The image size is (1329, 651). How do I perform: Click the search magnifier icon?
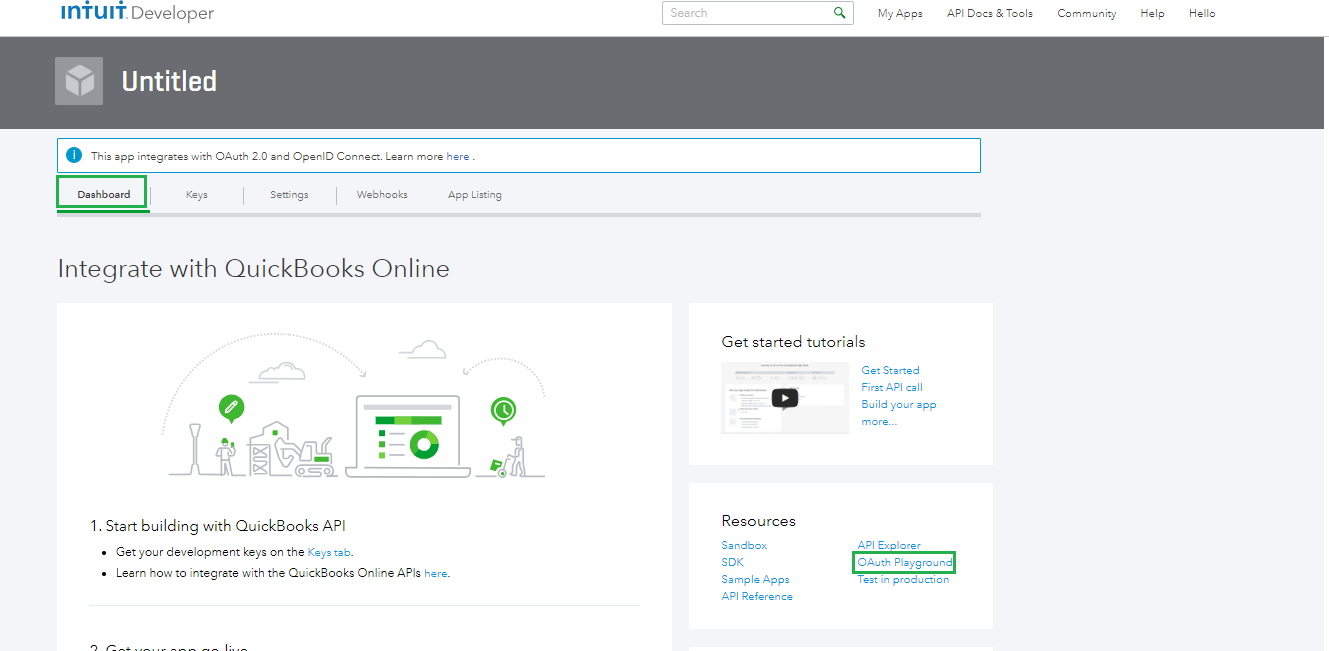(840, 13)
